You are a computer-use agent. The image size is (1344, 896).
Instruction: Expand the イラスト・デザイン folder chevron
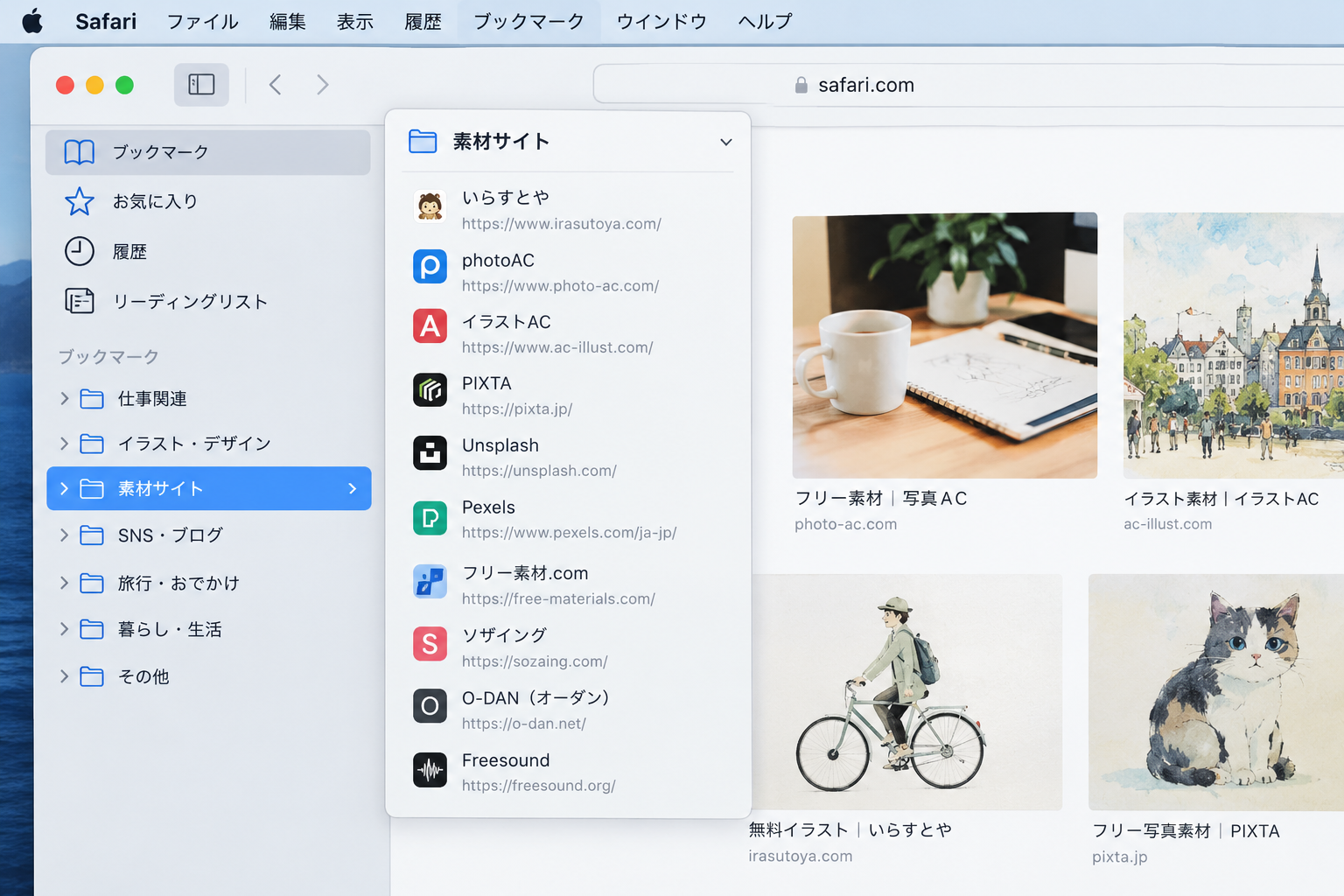pos(64,444)
